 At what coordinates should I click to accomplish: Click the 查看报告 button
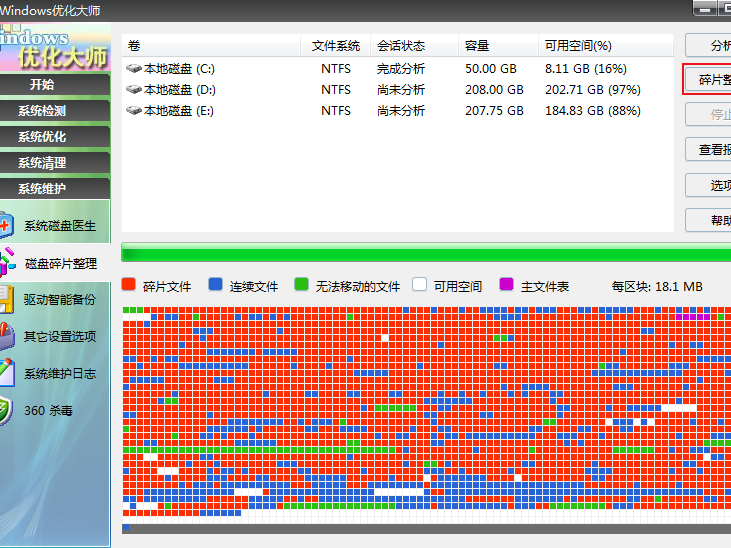click(708, 149)
